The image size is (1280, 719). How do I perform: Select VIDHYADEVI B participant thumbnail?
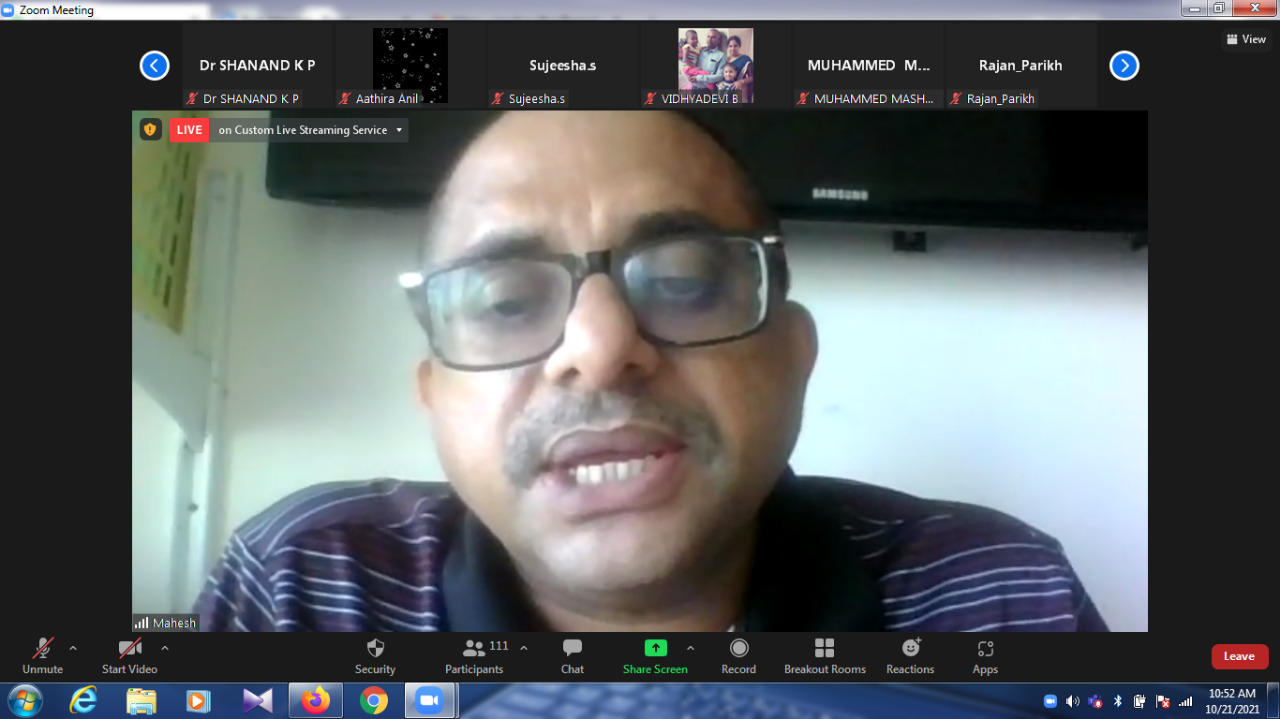pos(715,66)
